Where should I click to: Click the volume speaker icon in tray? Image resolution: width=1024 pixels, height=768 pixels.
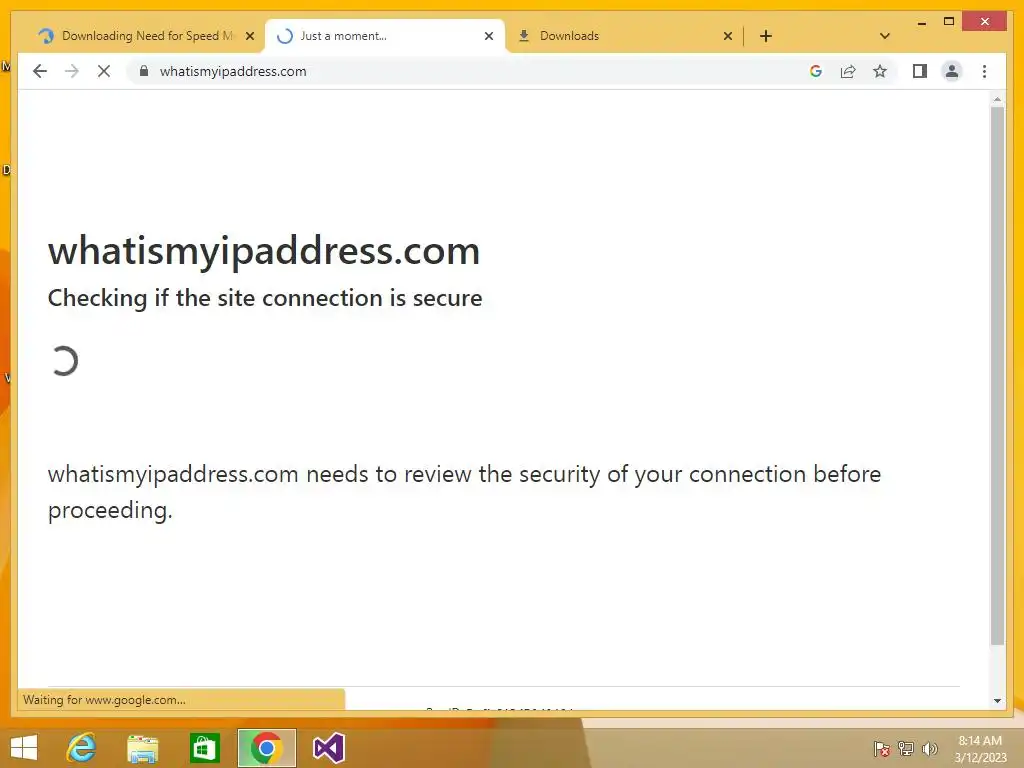tap(929, 748)
